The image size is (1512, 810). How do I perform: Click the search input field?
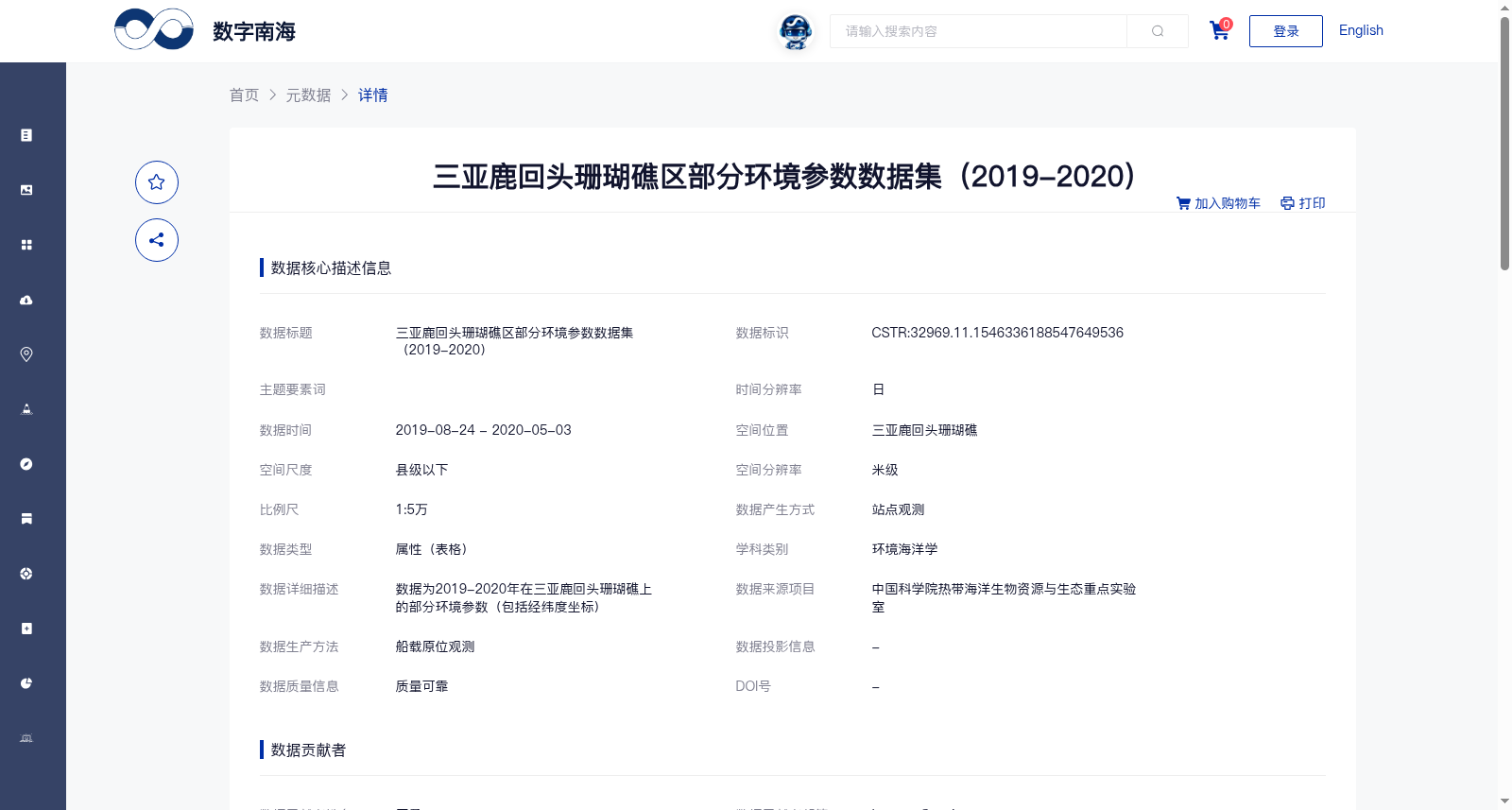point(978,31)
